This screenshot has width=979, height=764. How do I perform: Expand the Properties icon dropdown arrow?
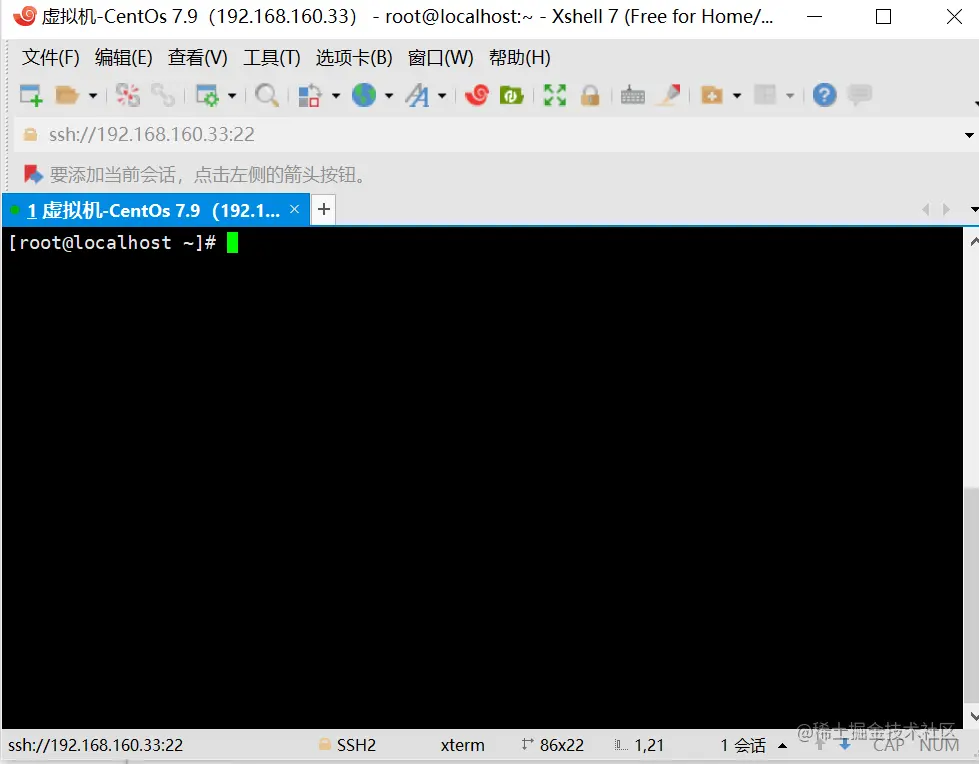[232, 96]
